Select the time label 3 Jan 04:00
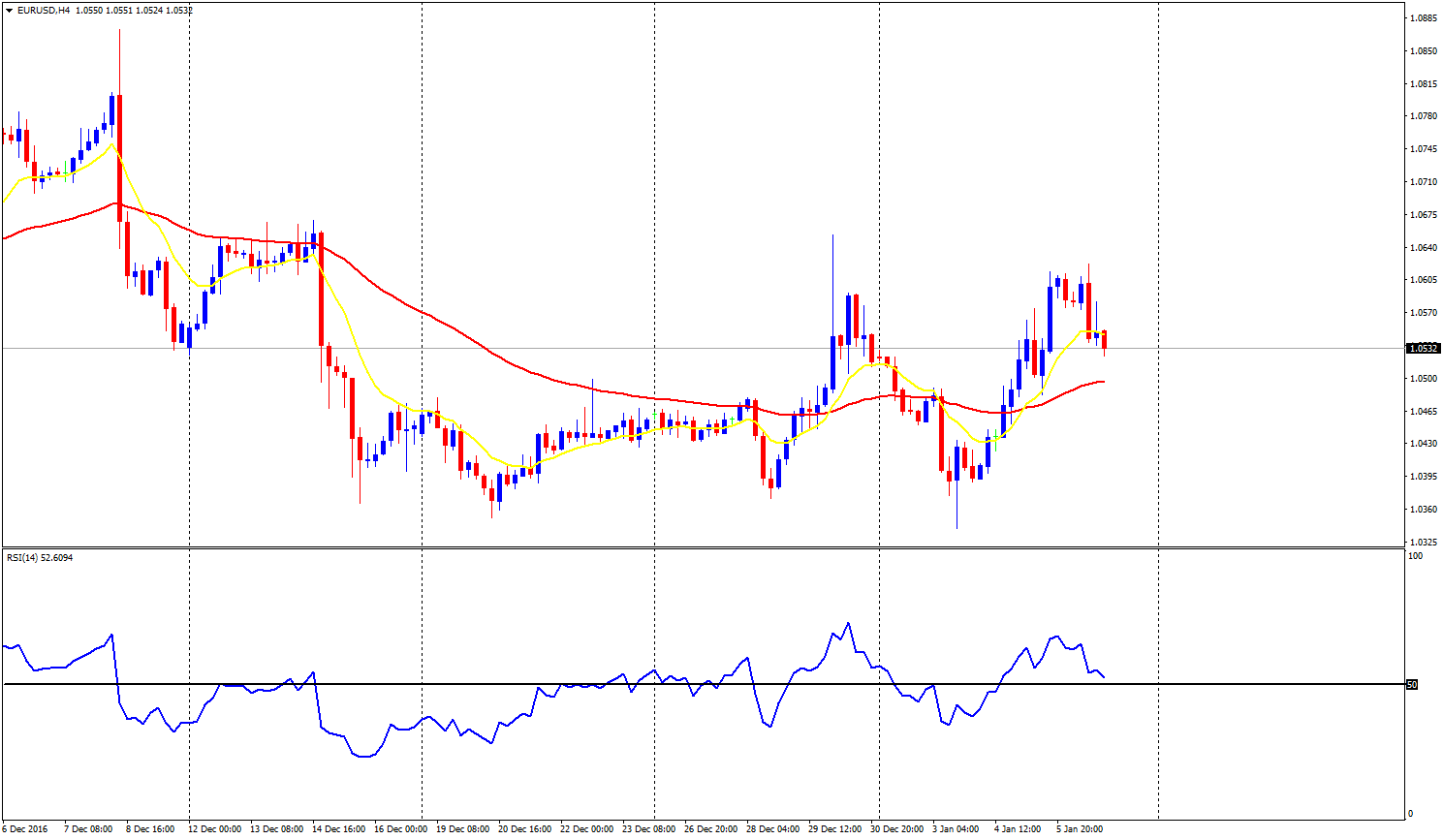 957,829
